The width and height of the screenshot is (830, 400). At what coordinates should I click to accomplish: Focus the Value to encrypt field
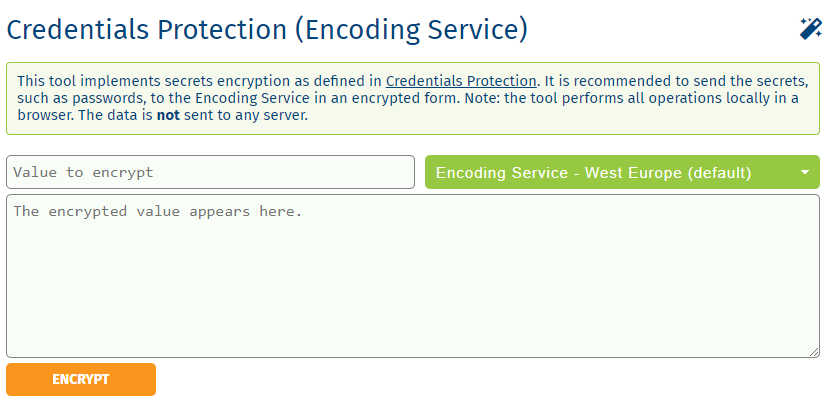coord(210,172)
